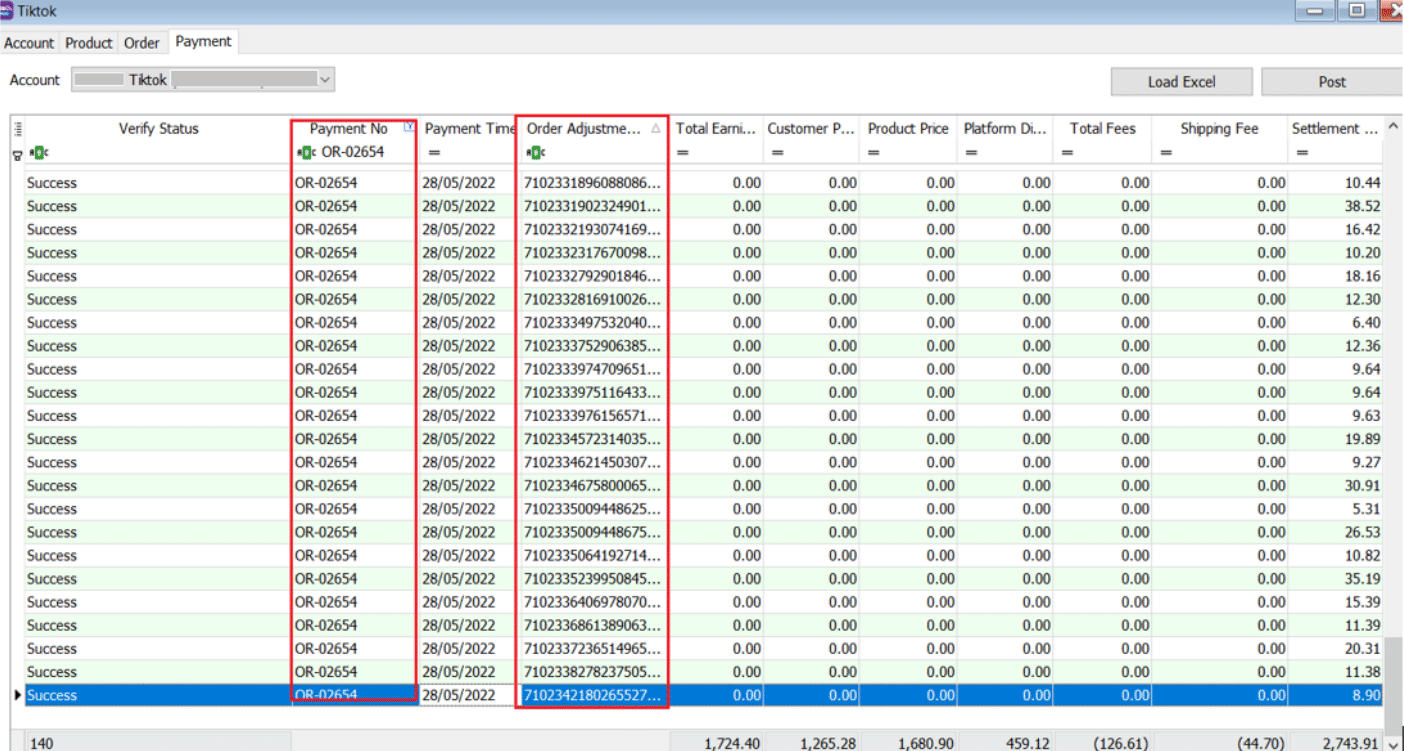Click the Load Excel button

point(1181,82)
